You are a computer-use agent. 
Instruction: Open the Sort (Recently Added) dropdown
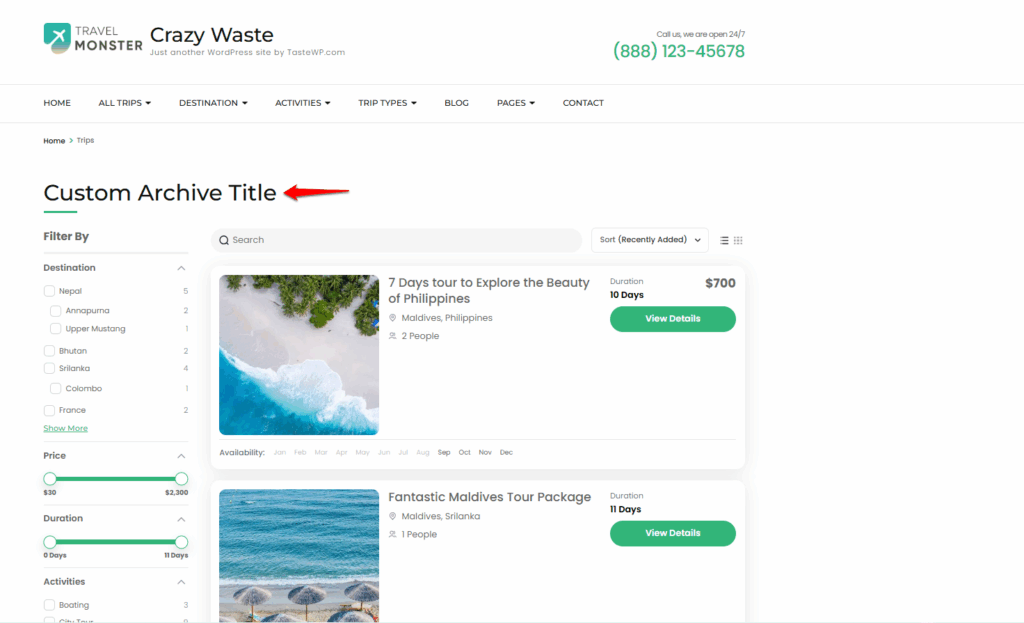click(x=649, y=240)
